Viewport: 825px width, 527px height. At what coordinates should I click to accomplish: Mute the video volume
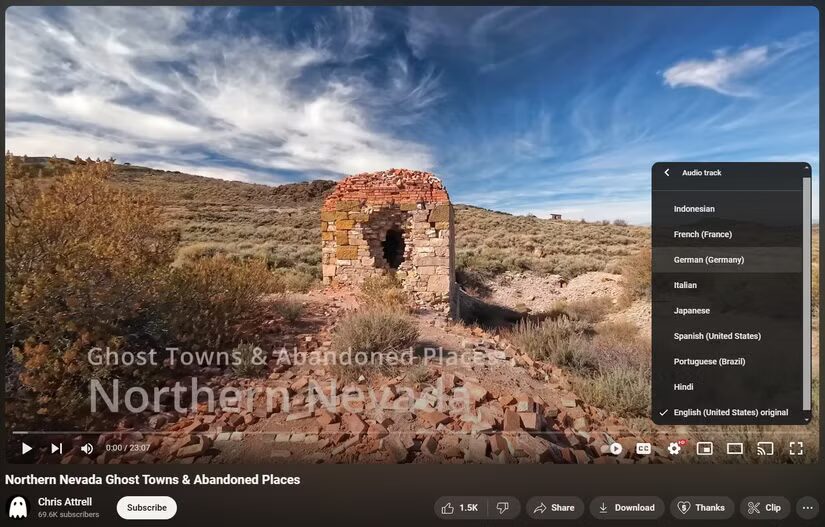click(x=87, y=449)
